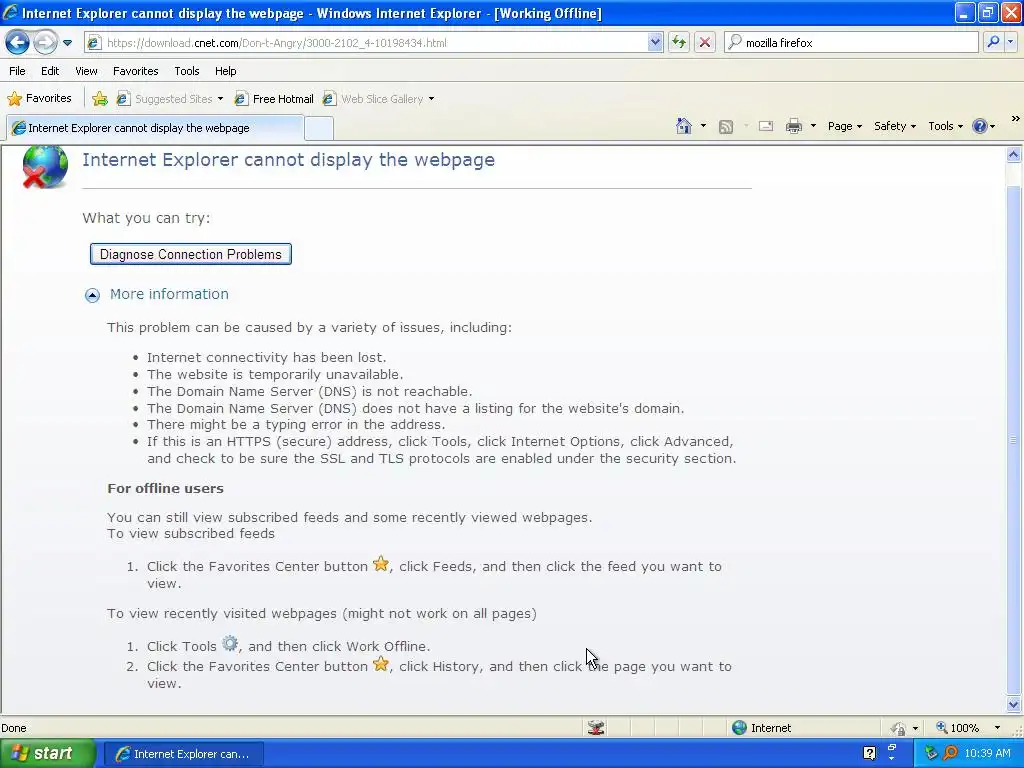Click the Done status text
Screen dimensions: 1024x768
[14, 728]
